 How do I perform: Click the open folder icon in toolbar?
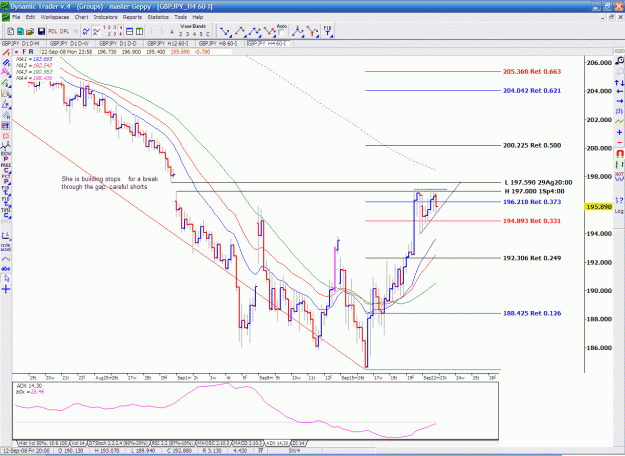pyautogui.click(x=30, y=31)
